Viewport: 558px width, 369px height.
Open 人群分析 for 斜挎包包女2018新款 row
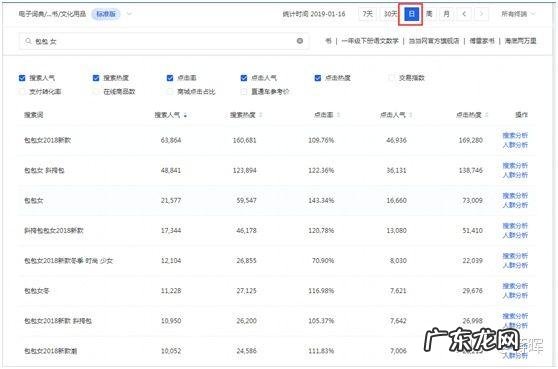[x=515, y=235]
